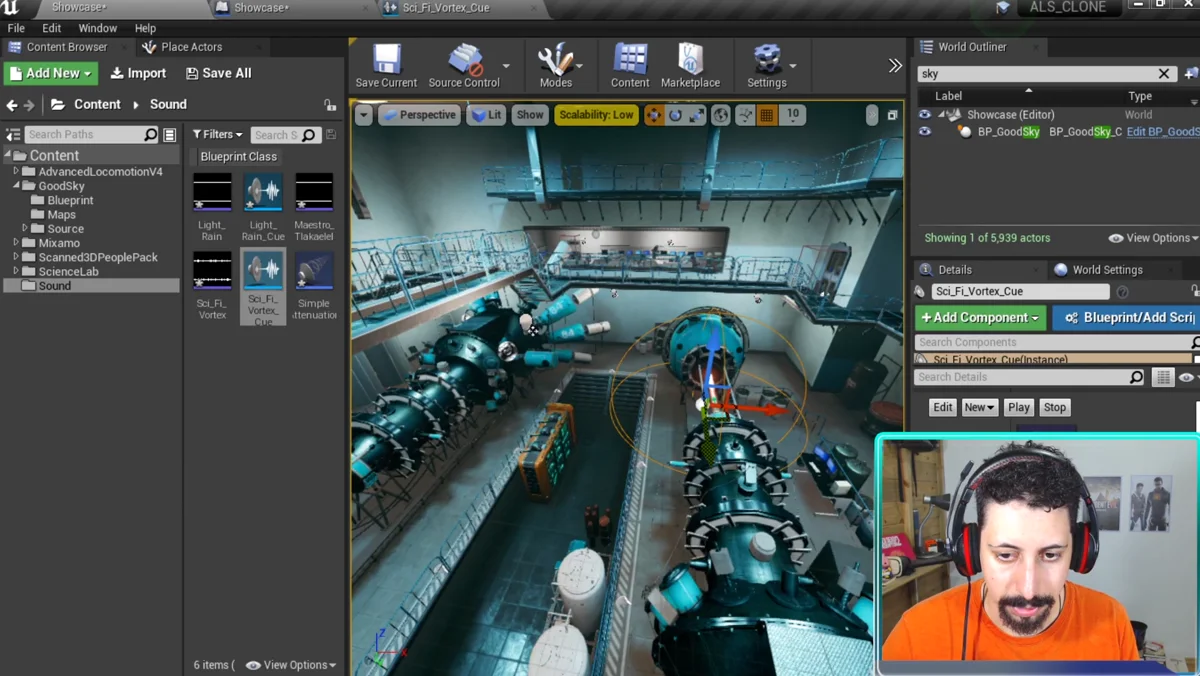Click the viewport Show button
1200x676 pixels.
coord(530,115)
